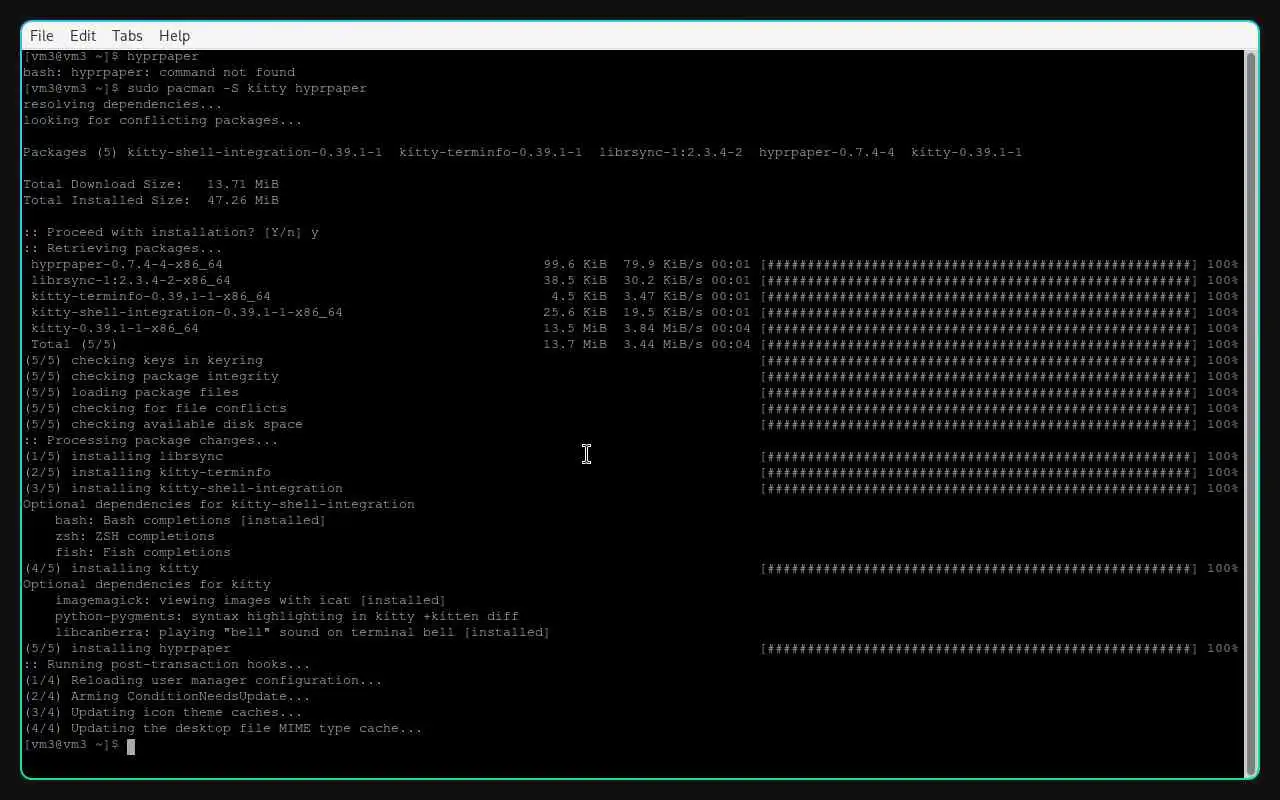Click the 'resolving dependencies...' line
Screen dimensions: 1280x800
coord(123,104)
